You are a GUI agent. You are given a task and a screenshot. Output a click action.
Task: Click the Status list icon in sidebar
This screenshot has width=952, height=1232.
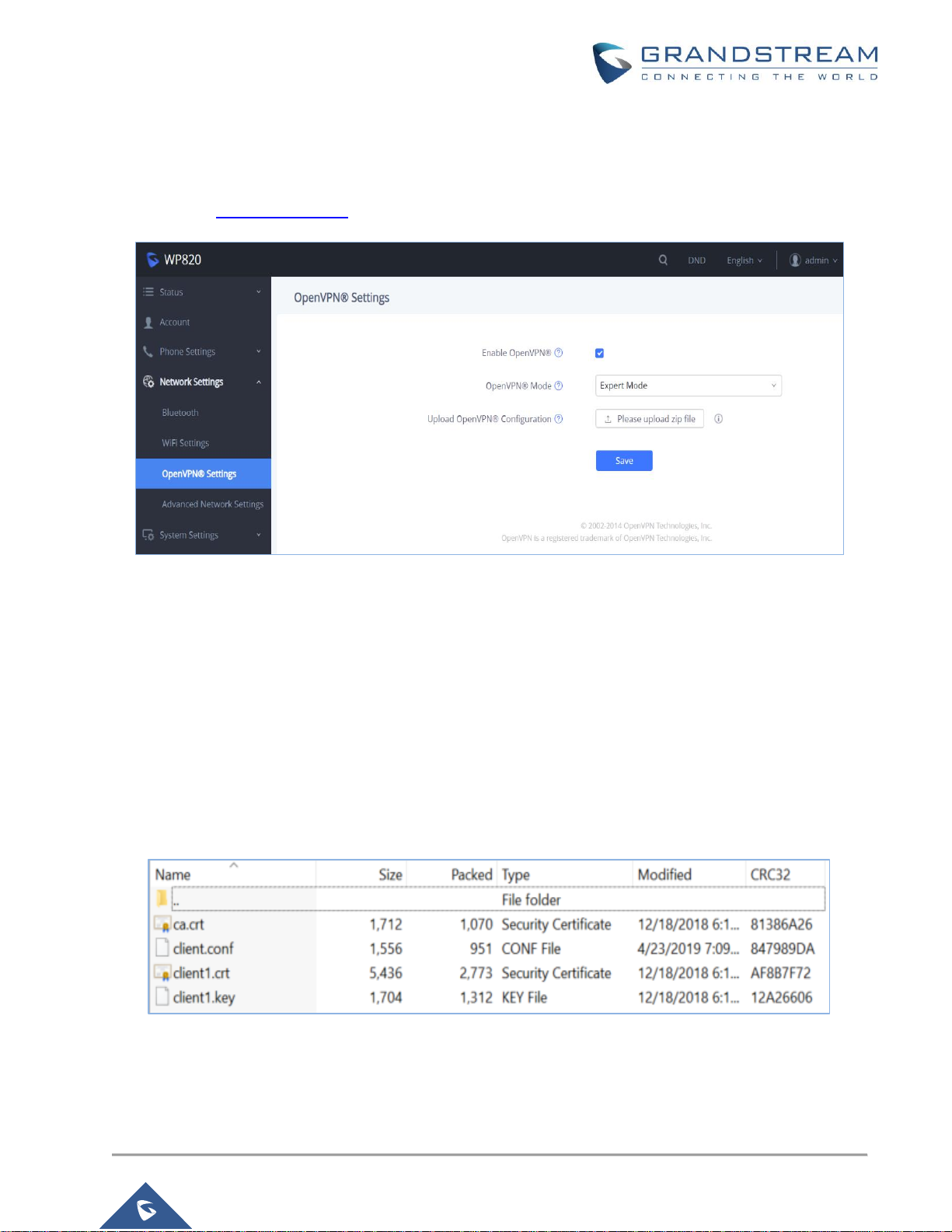pyautogui.click(x=148, y=292)
